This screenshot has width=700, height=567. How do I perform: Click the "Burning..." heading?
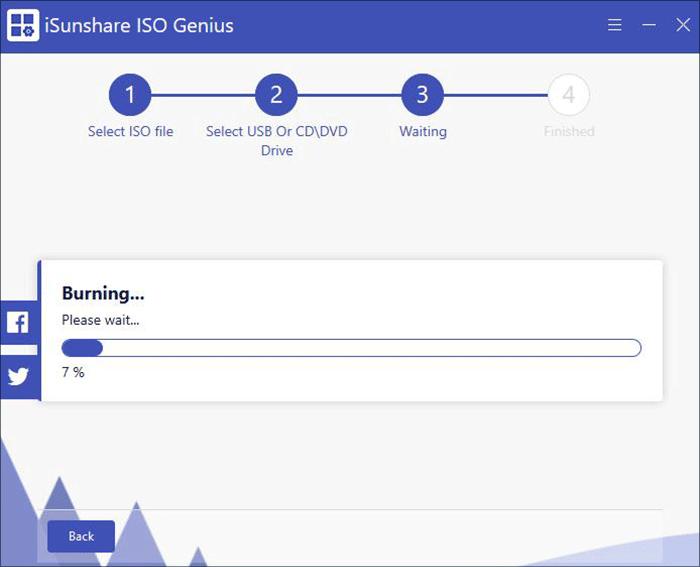coord(103,294)
